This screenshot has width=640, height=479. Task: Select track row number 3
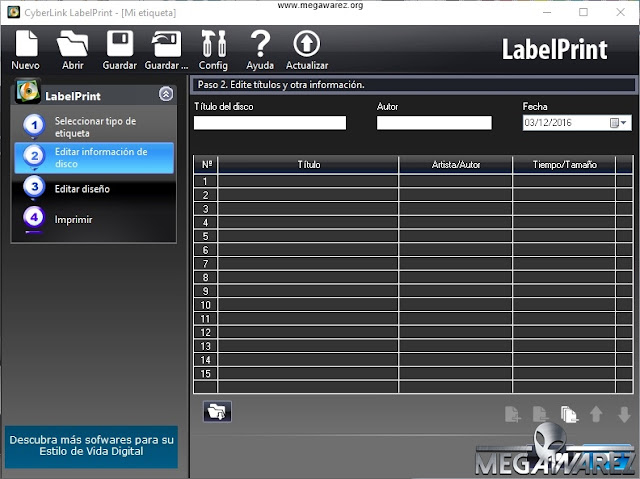pyautogui.click(x=206, y=209)
